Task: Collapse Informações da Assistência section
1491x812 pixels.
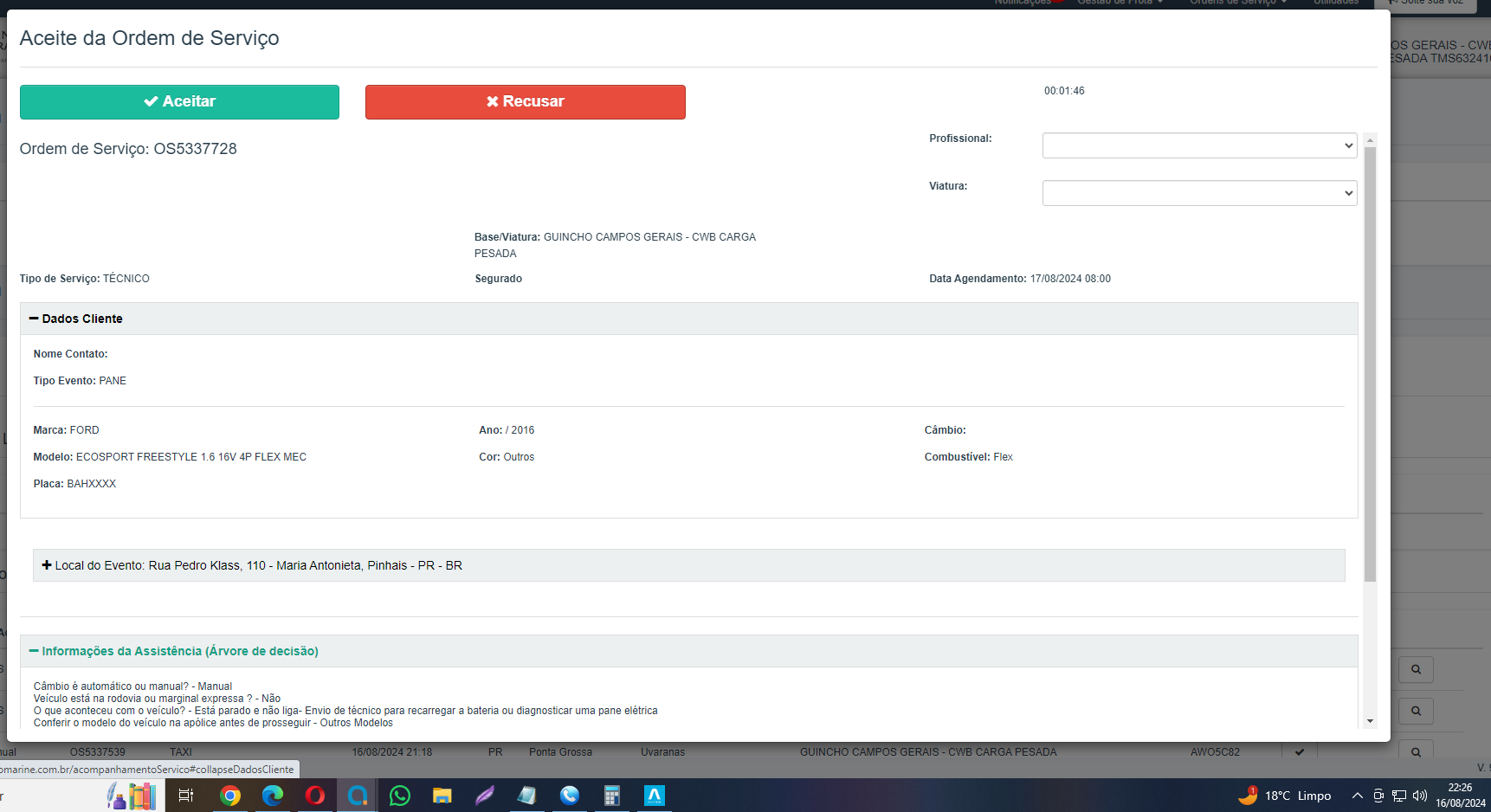Action: click(174, 651)
